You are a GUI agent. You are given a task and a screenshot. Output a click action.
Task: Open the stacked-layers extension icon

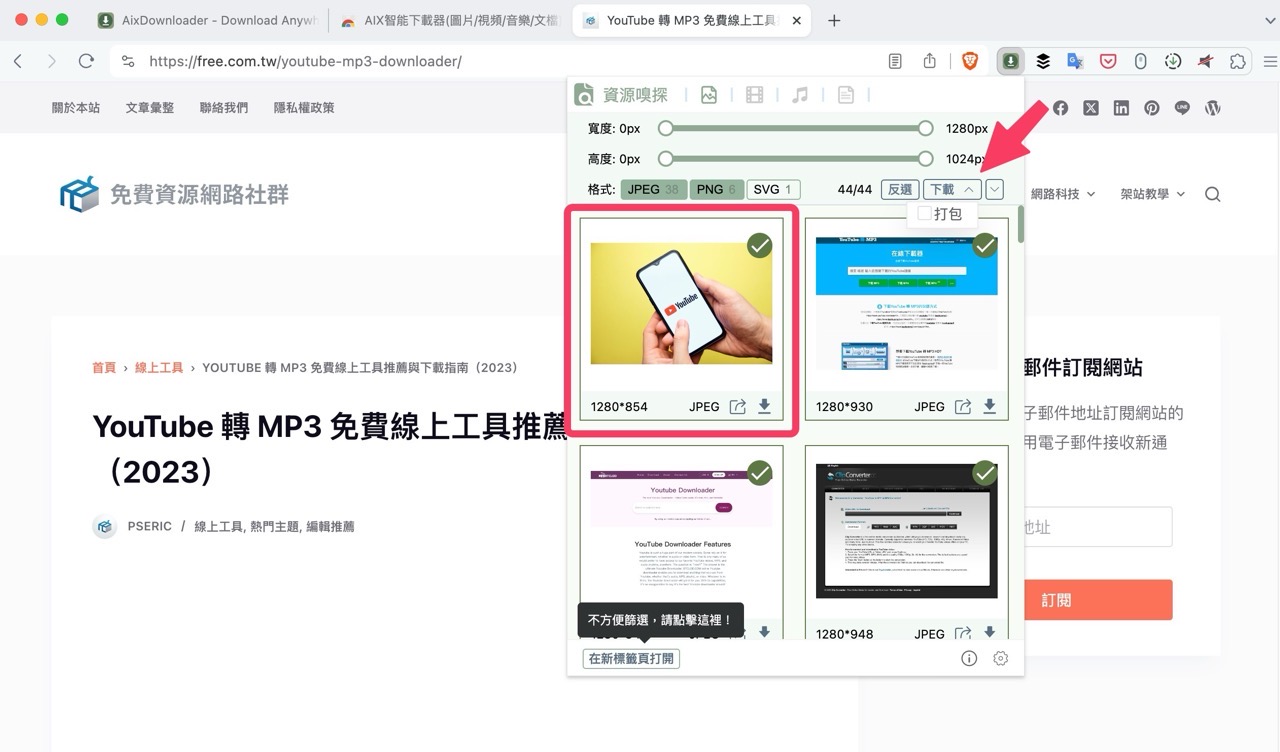pos(1043,61)
